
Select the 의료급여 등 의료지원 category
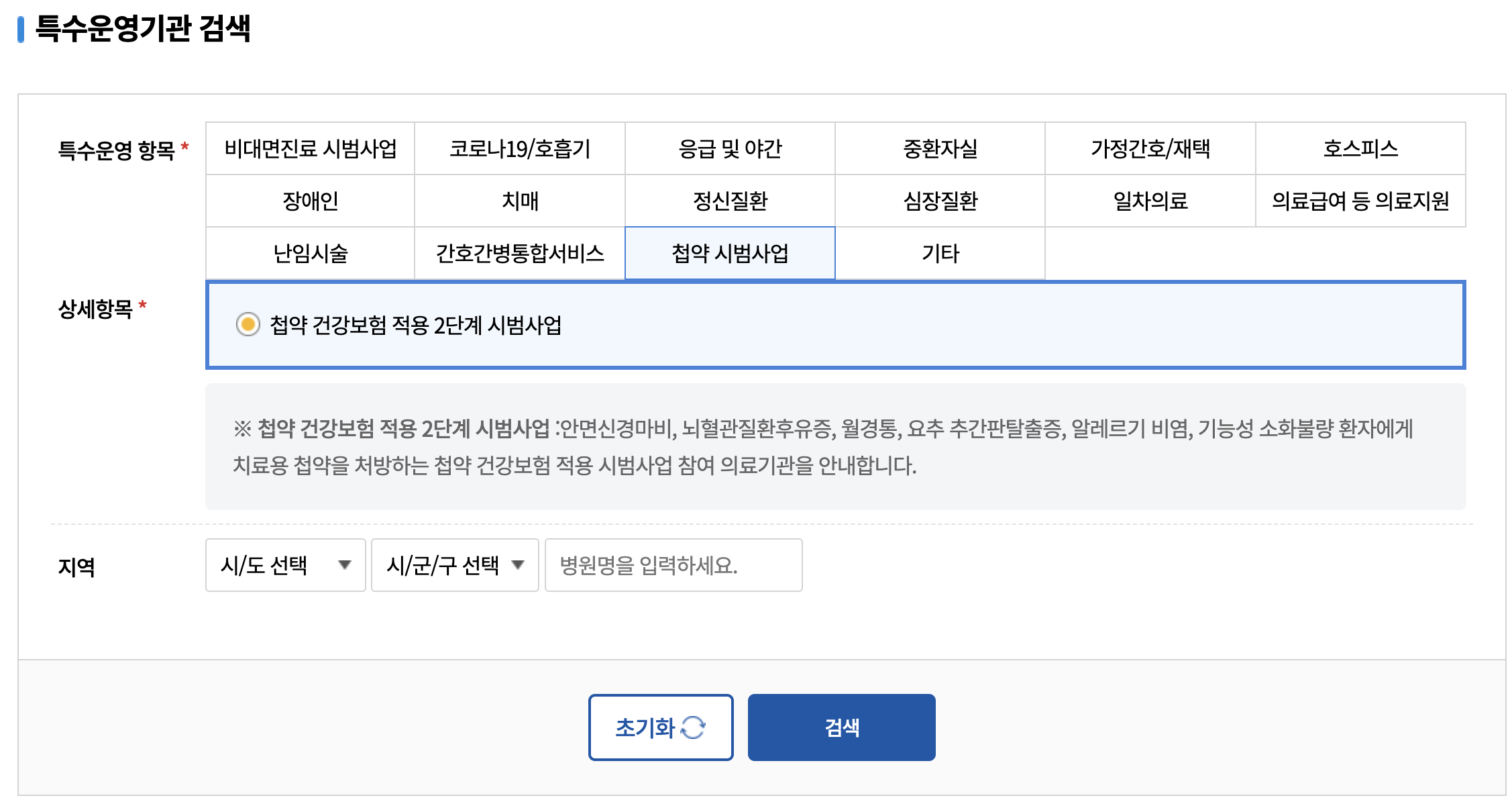[1360, 201]
